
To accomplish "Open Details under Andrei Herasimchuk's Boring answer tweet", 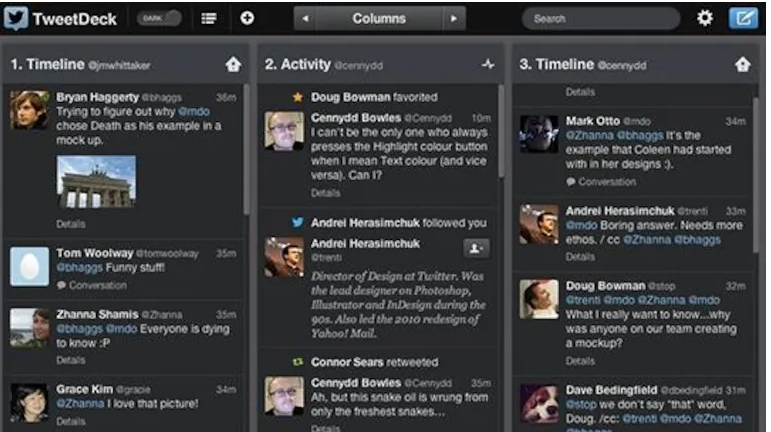I will (x=580, y=257).
